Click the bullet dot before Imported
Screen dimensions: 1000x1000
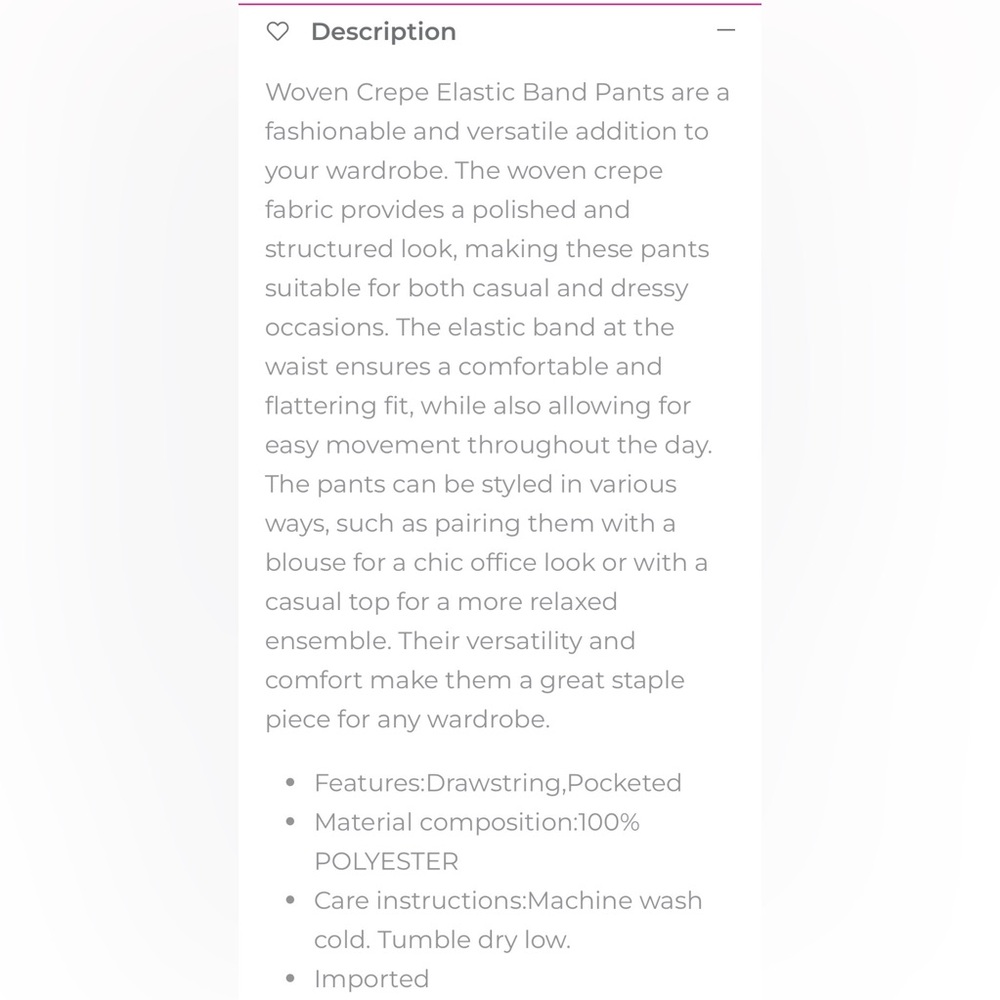coord(291,978)
